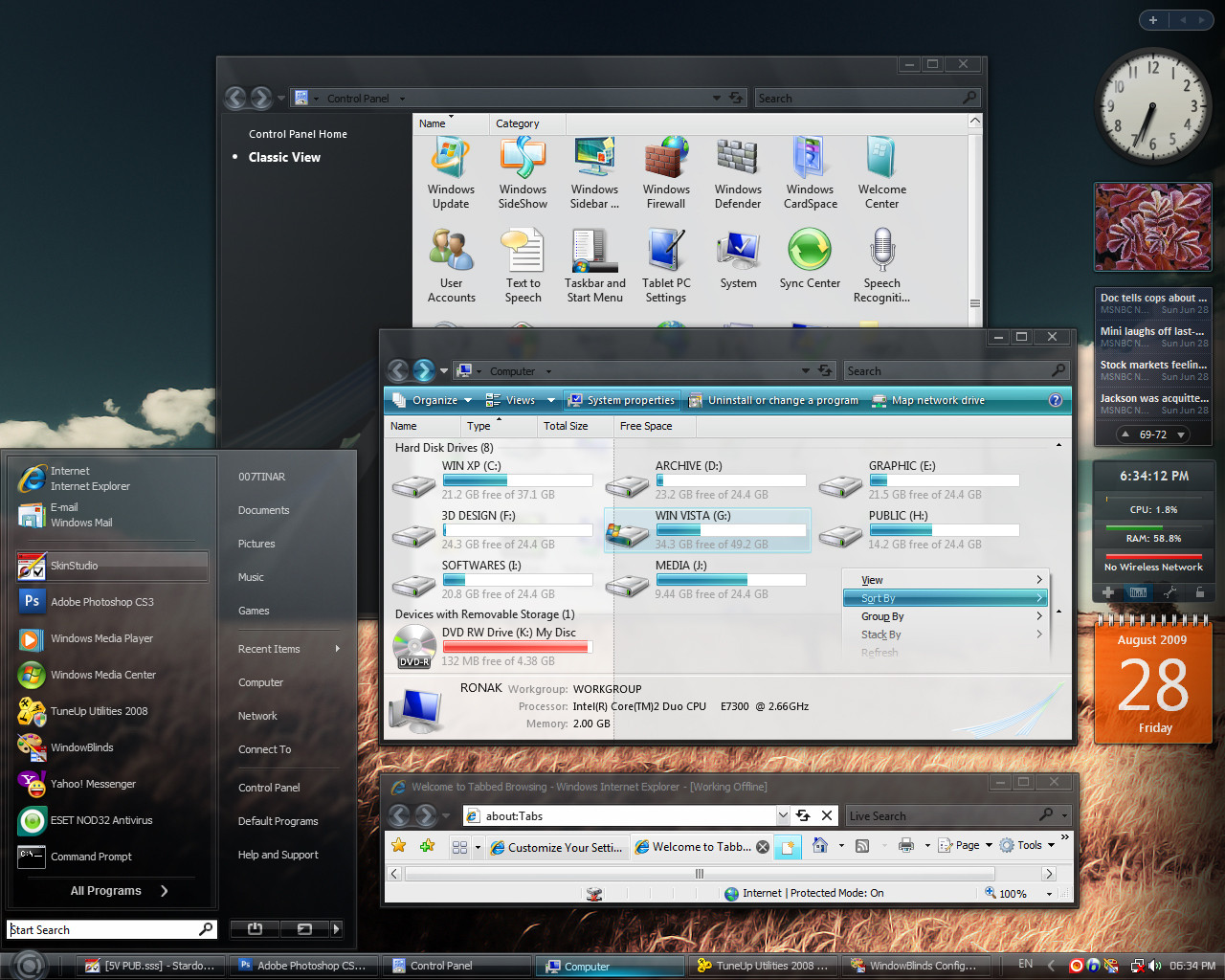Select the GRAPHIC (E:) drive

point(920,480)
